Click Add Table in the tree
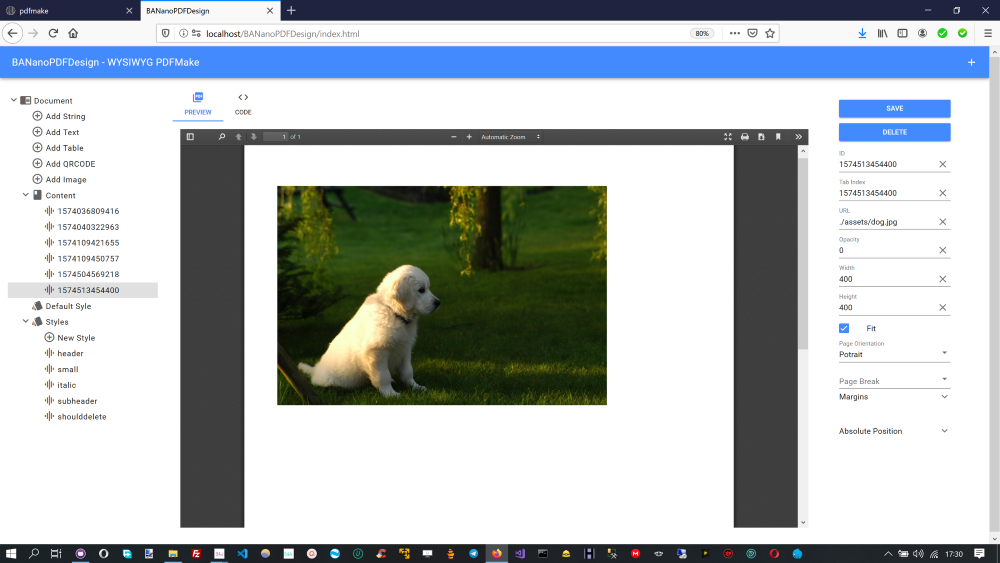1000x563 pixels. point(64,148)
